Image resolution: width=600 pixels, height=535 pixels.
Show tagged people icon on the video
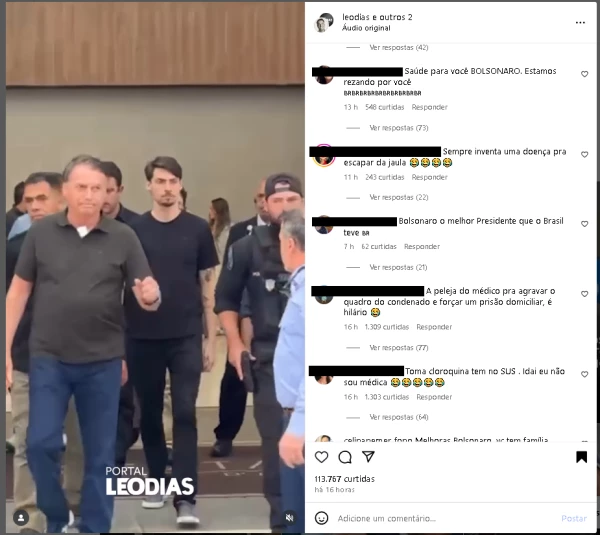(21, 518)
